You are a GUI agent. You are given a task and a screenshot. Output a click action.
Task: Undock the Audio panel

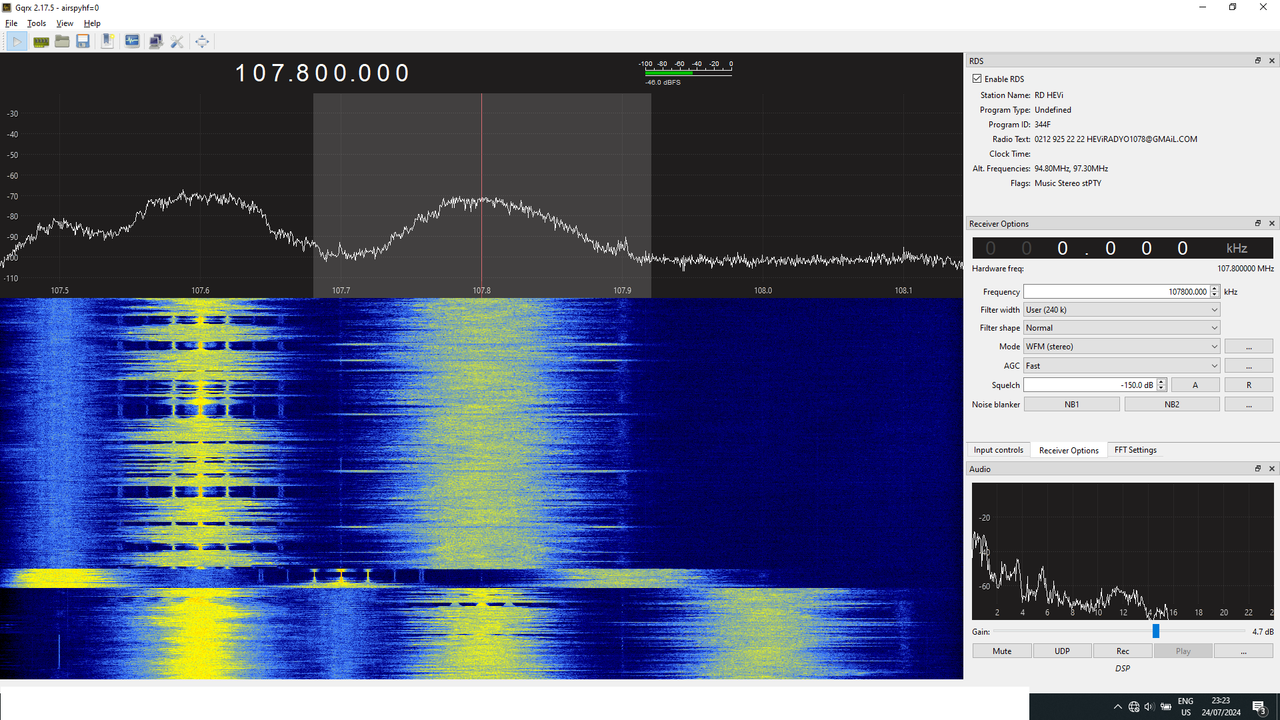1258,469
